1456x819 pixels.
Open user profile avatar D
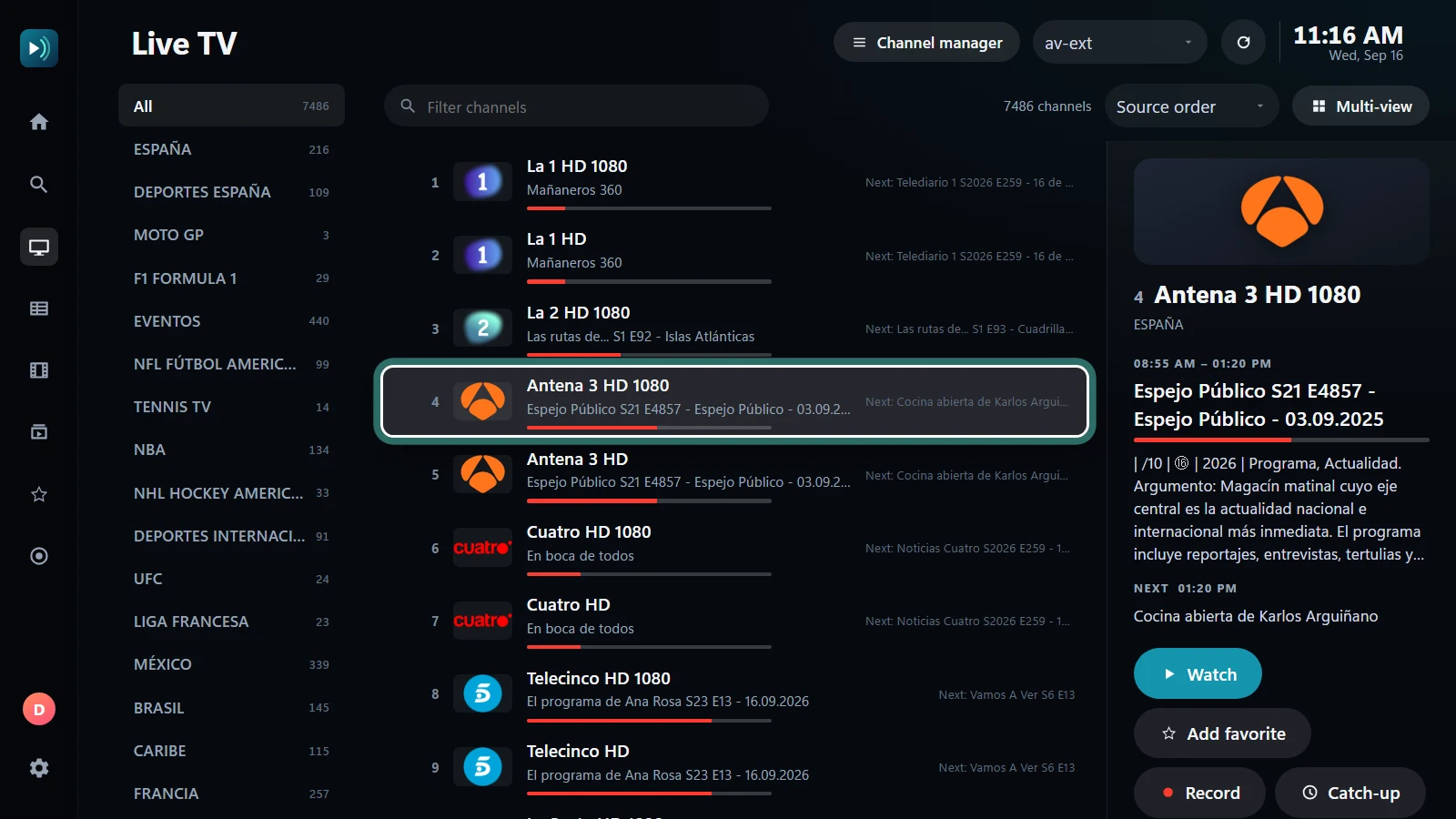39,709
